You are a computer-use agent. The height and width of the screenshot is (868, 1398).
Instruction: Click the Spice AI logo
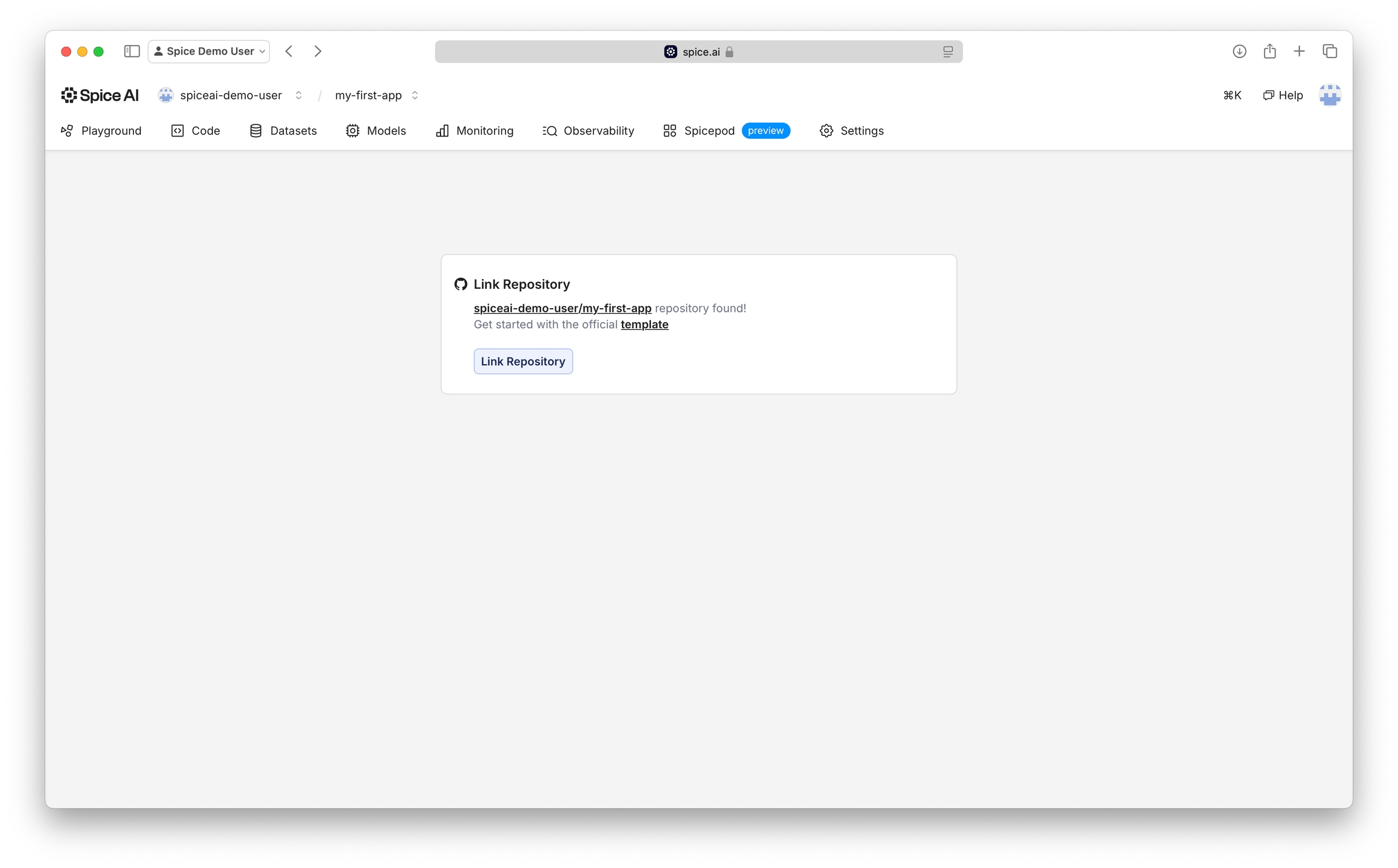coord(100,95)
